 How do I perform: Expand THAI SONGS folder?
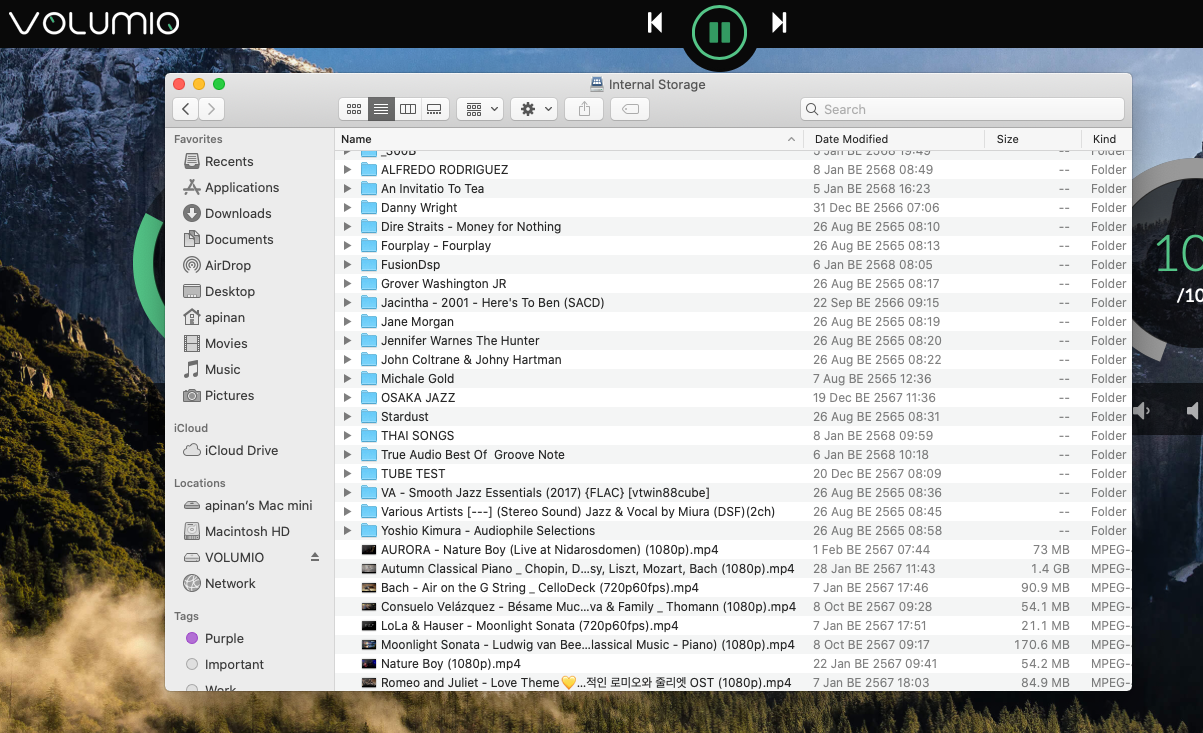pos(347,436)
